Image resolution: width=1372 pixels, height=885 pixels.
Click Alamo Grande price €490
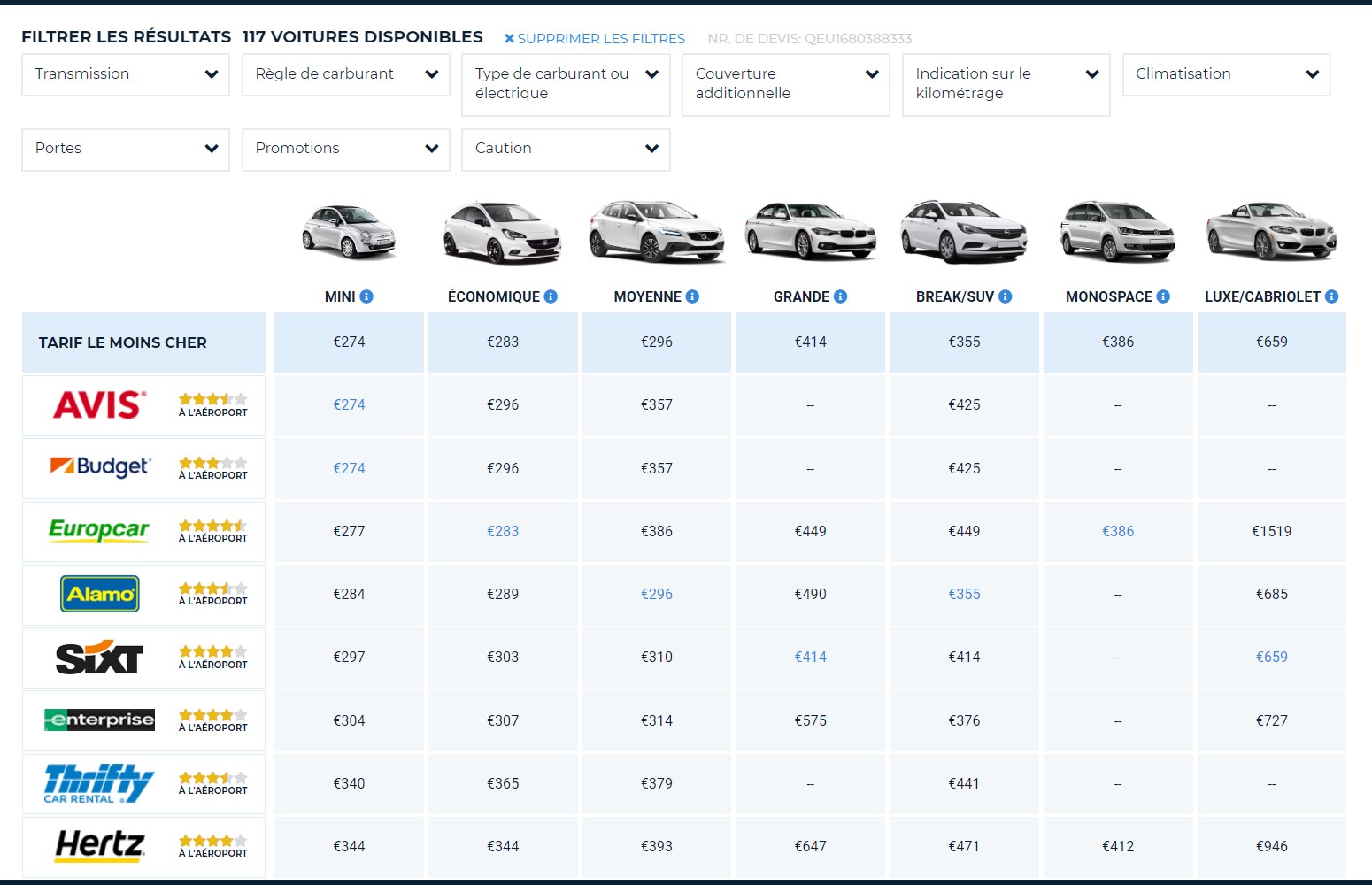(x=810, y=594)
